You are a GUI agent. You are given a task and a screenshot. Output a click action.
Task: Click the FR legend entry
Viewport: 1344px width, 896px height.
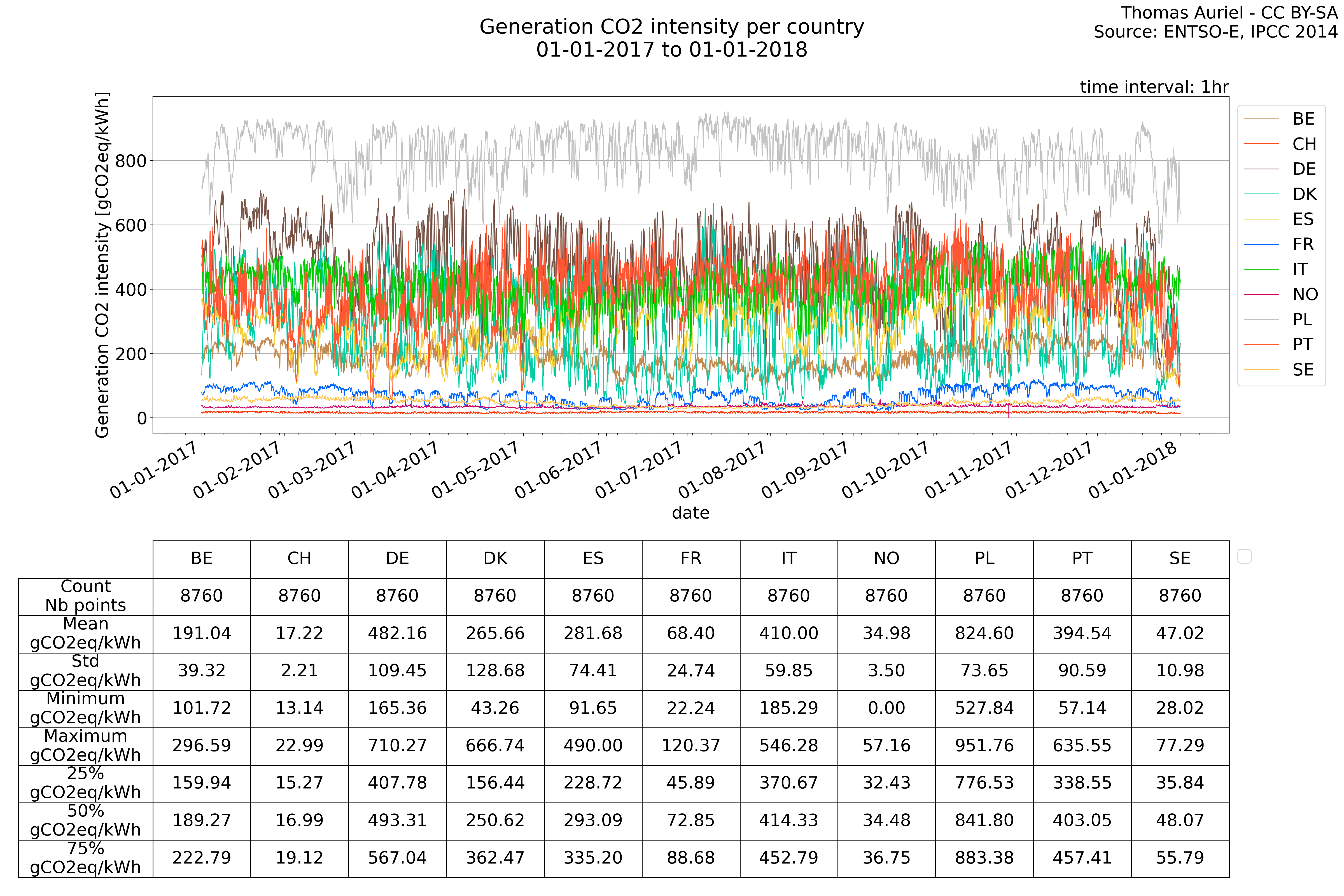point(1303,244)
